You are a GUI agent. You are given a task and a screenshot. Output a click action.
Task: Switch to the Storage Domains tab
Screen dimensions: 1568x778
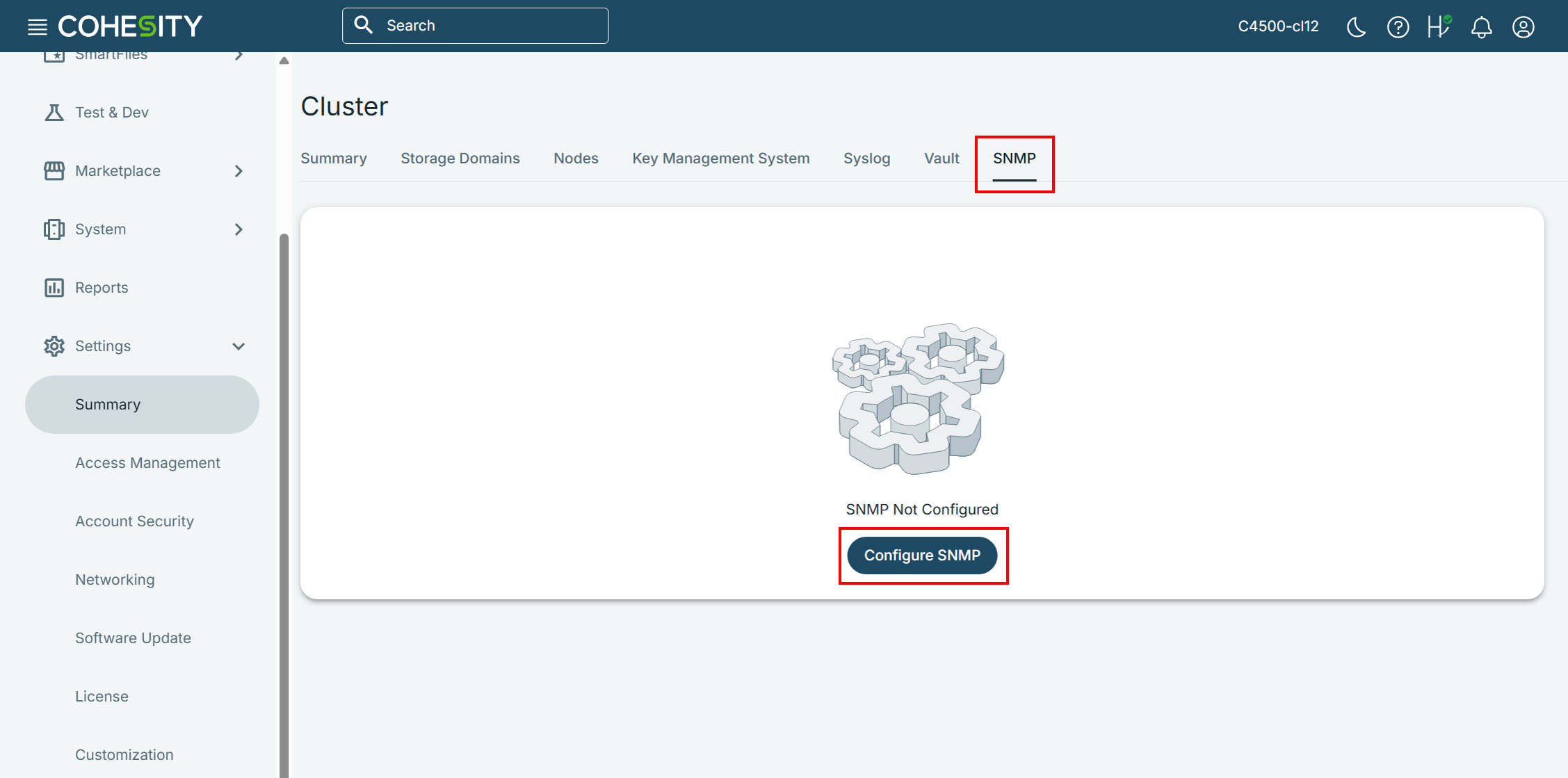[460, 158]
